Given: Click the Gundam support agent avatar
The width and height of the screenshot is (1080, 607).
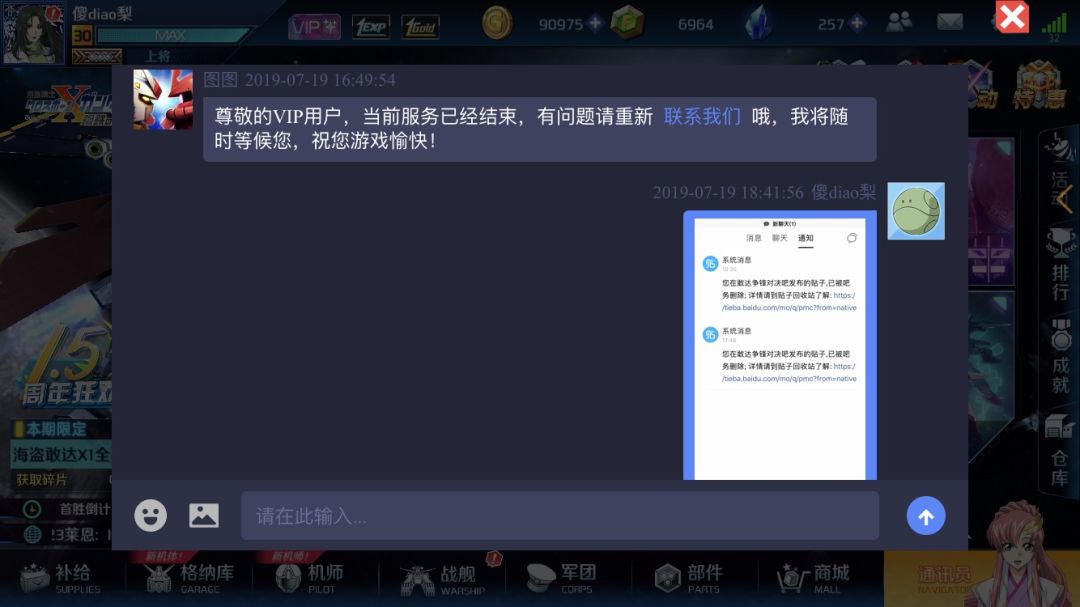Looking at the screenshot, I should point(163,100).
